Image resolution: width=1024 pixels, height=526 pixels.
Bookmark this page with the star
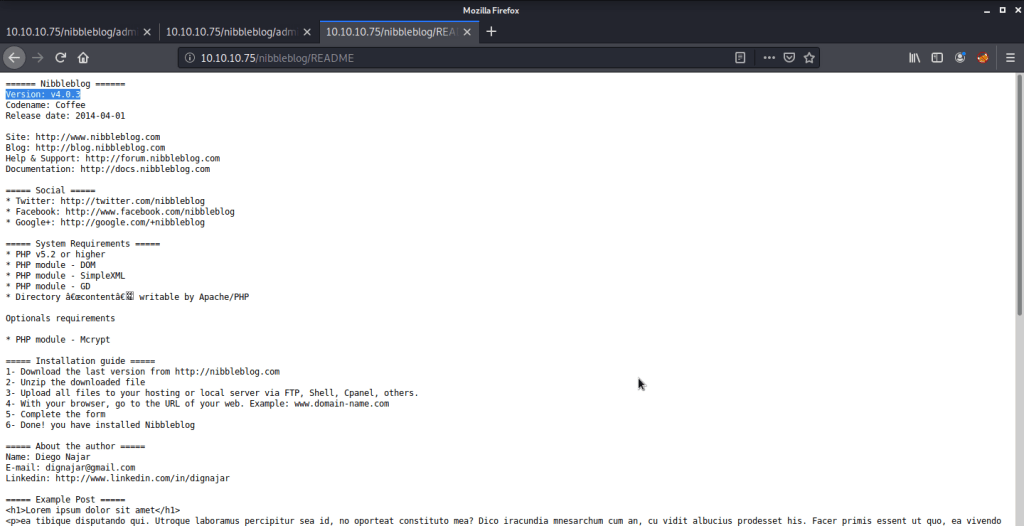tap(809, 58)
